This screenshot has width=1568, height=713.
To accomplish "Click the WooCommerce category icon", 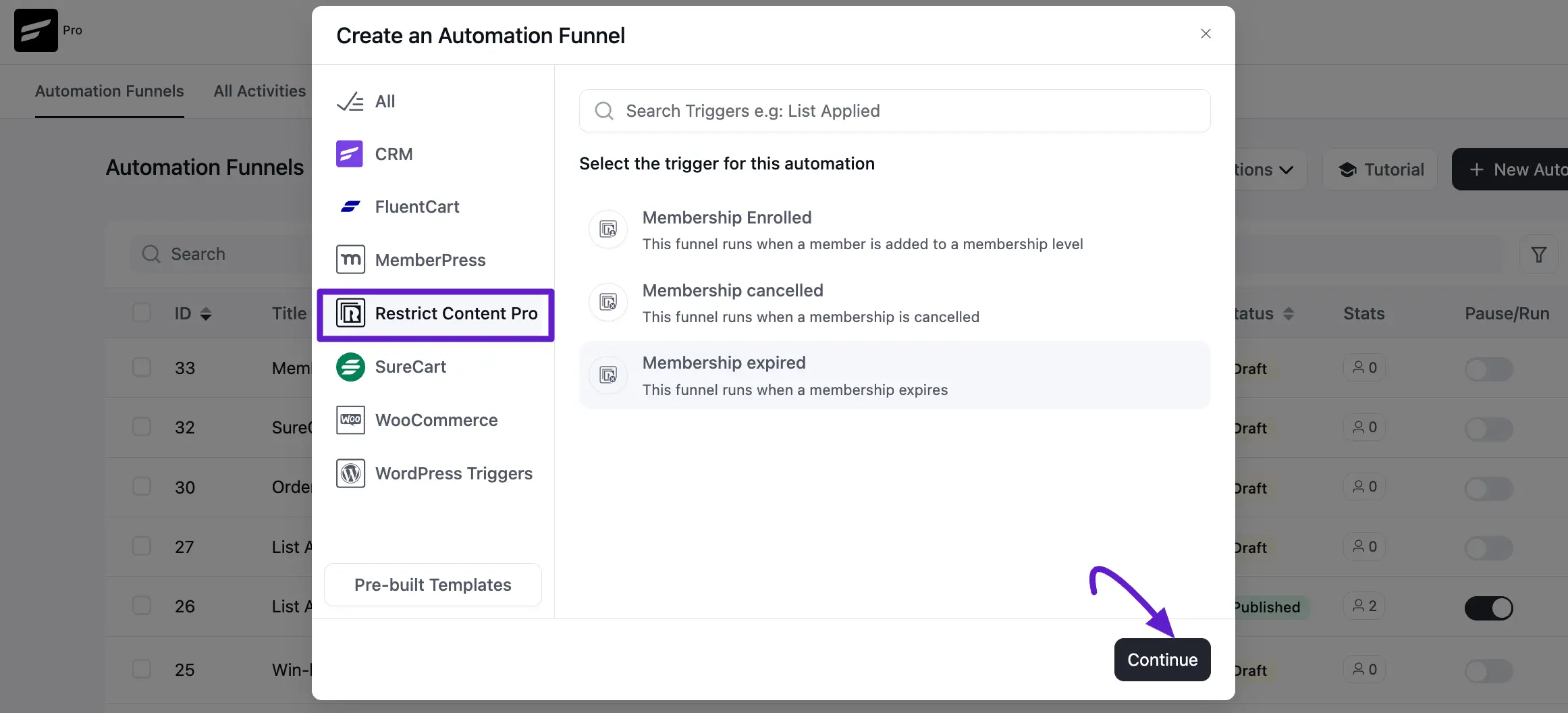I will [x=350, y=420].
